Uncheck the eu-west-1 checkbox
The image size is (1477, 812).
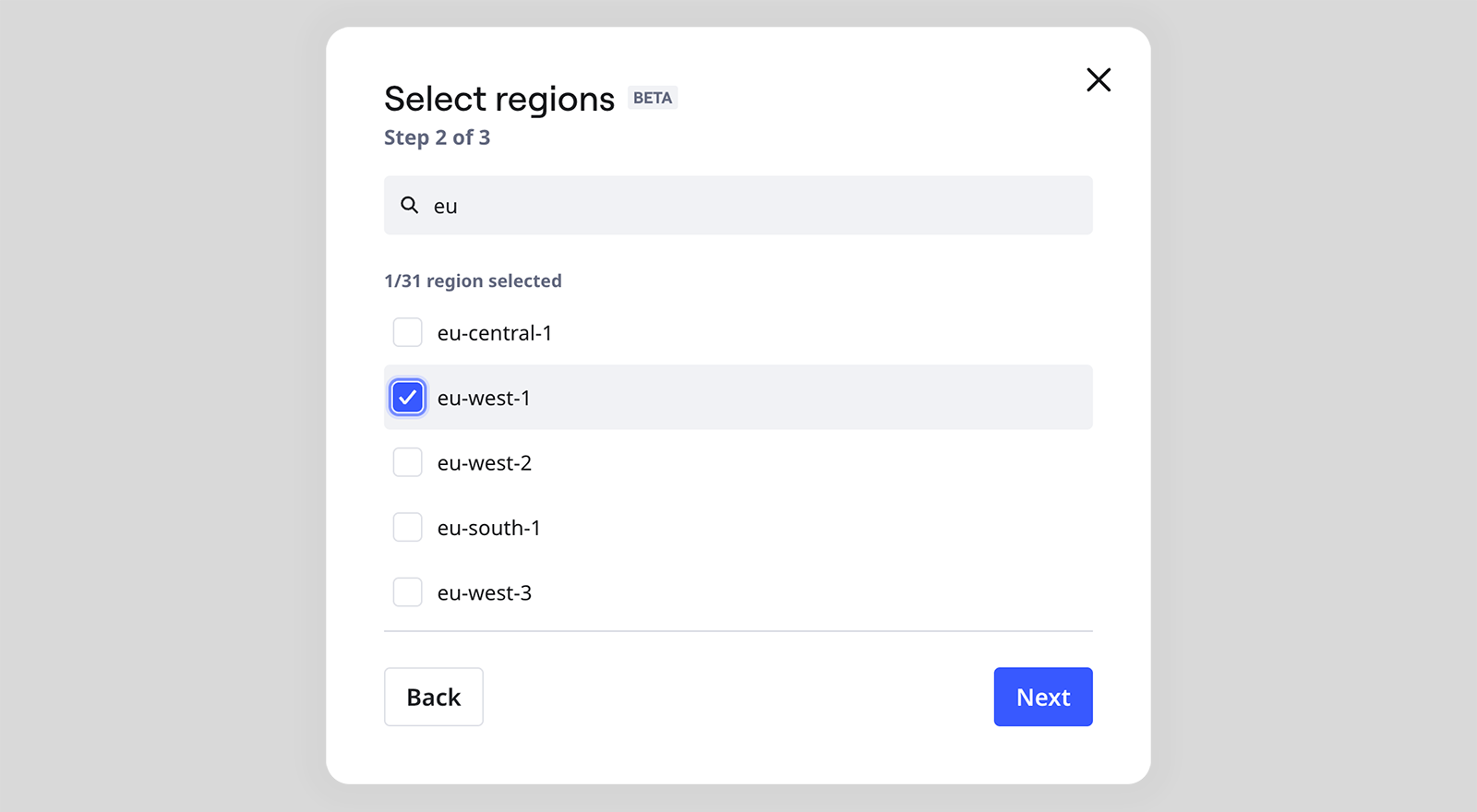coord(407,397)
